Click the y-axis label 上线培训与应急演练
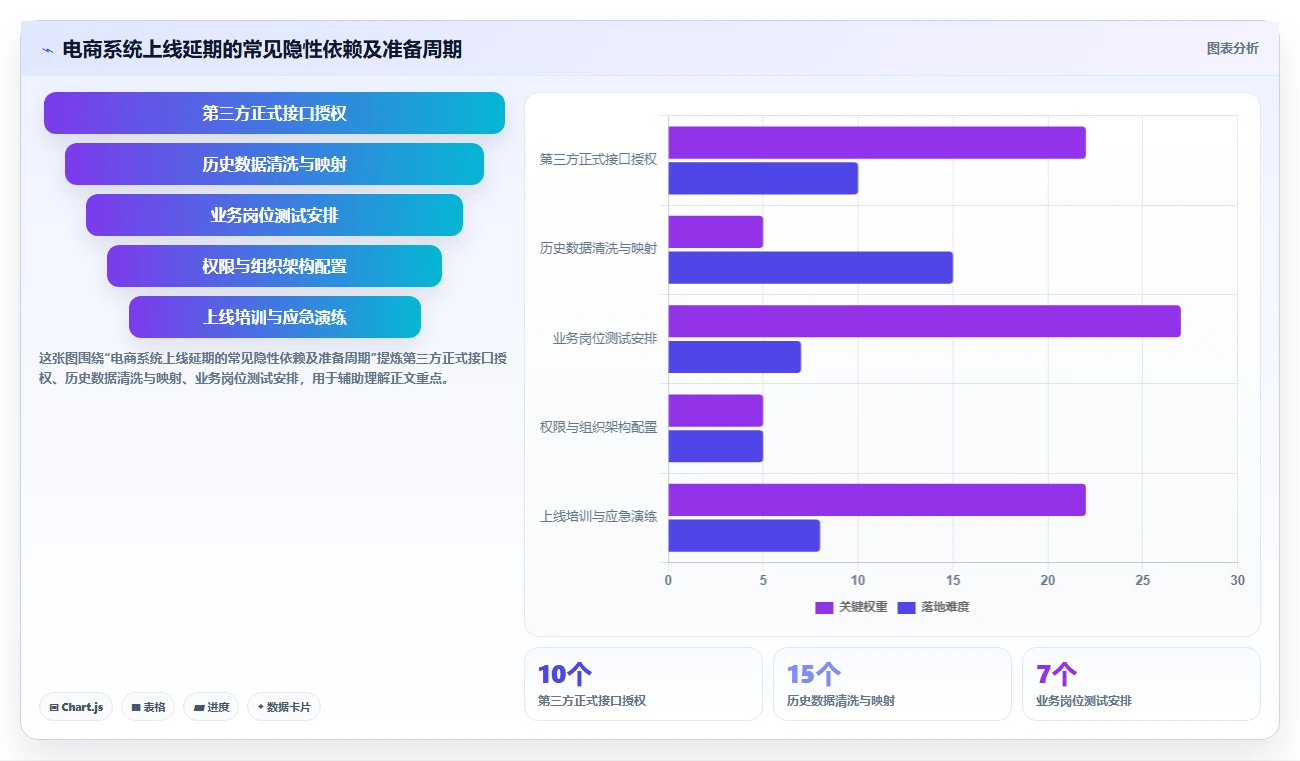Image resolution: width=1300 pixels, height=761 pixels. (598, 517)
